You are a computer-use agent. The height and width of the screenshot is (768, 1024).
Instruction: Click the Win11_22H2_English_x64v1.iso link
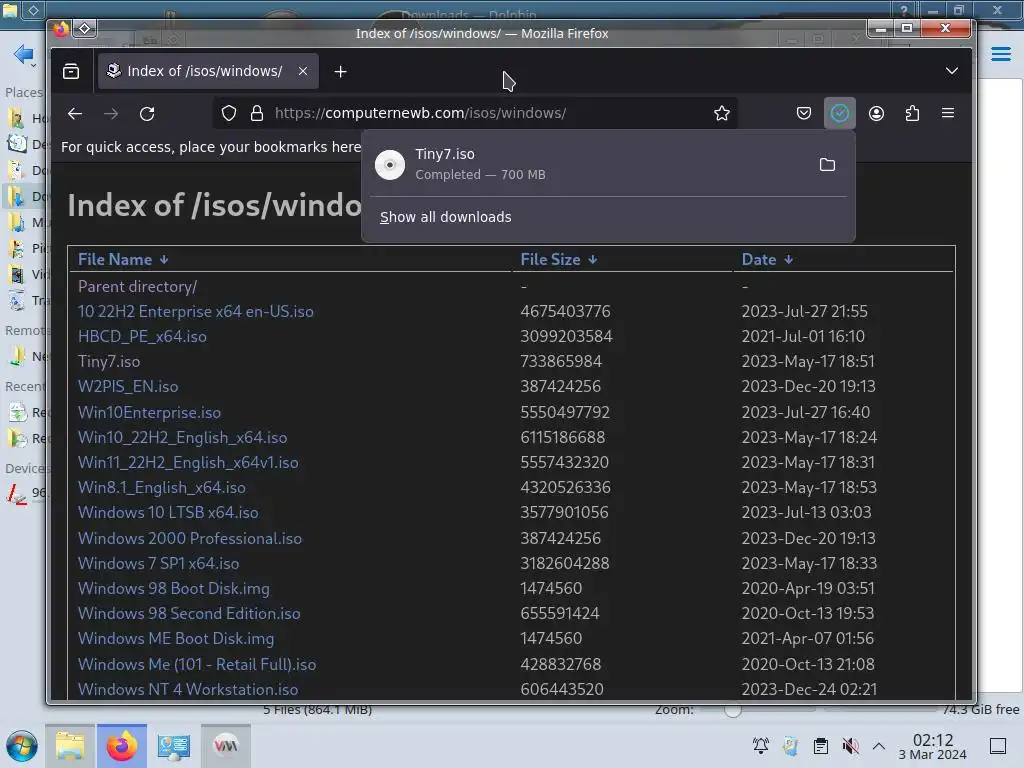point(187,462)
